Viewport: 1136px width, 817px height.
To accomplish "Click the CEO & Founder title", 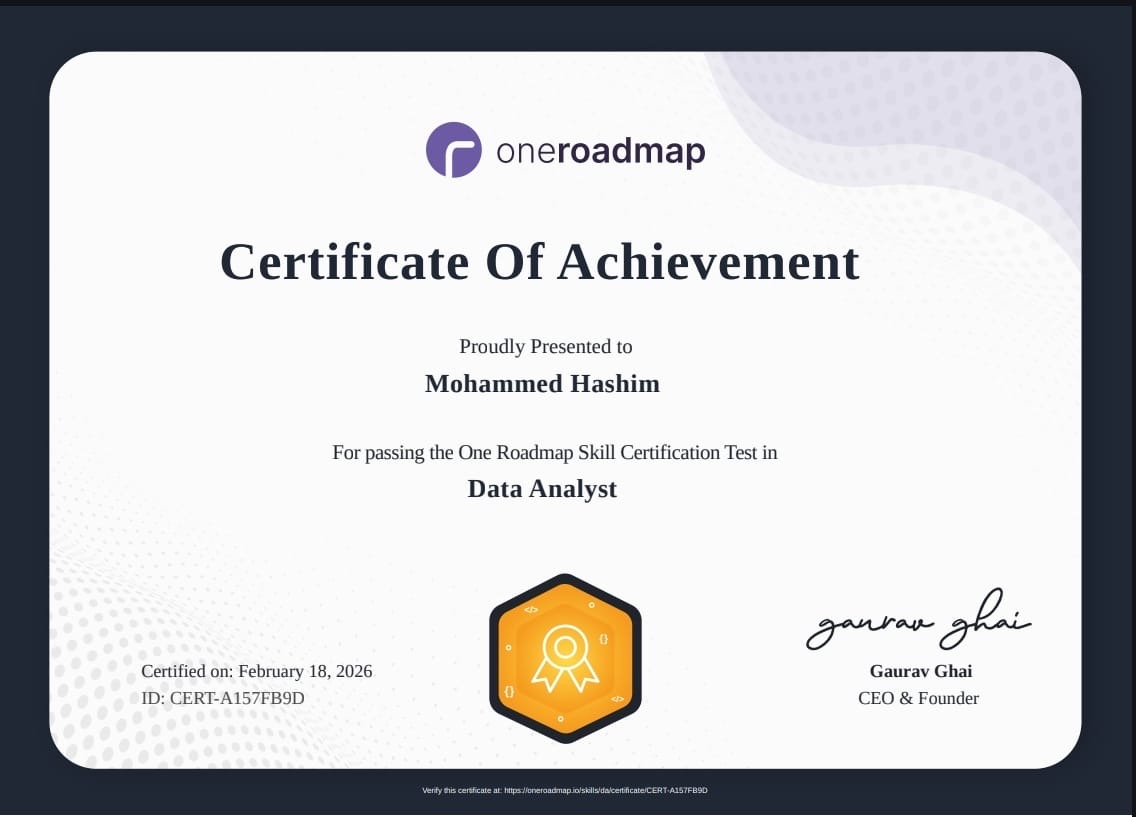I will [918, 698].
